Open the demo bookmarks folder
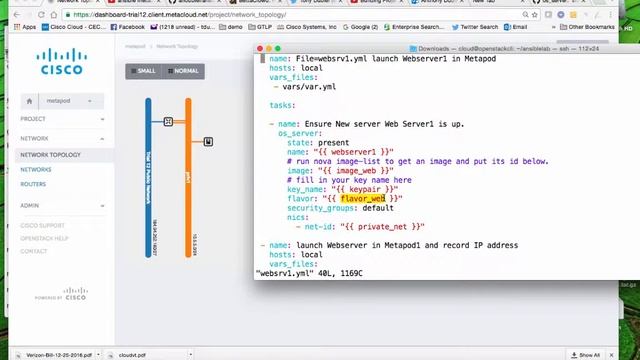640x360 pixels. tap(231, 27)
